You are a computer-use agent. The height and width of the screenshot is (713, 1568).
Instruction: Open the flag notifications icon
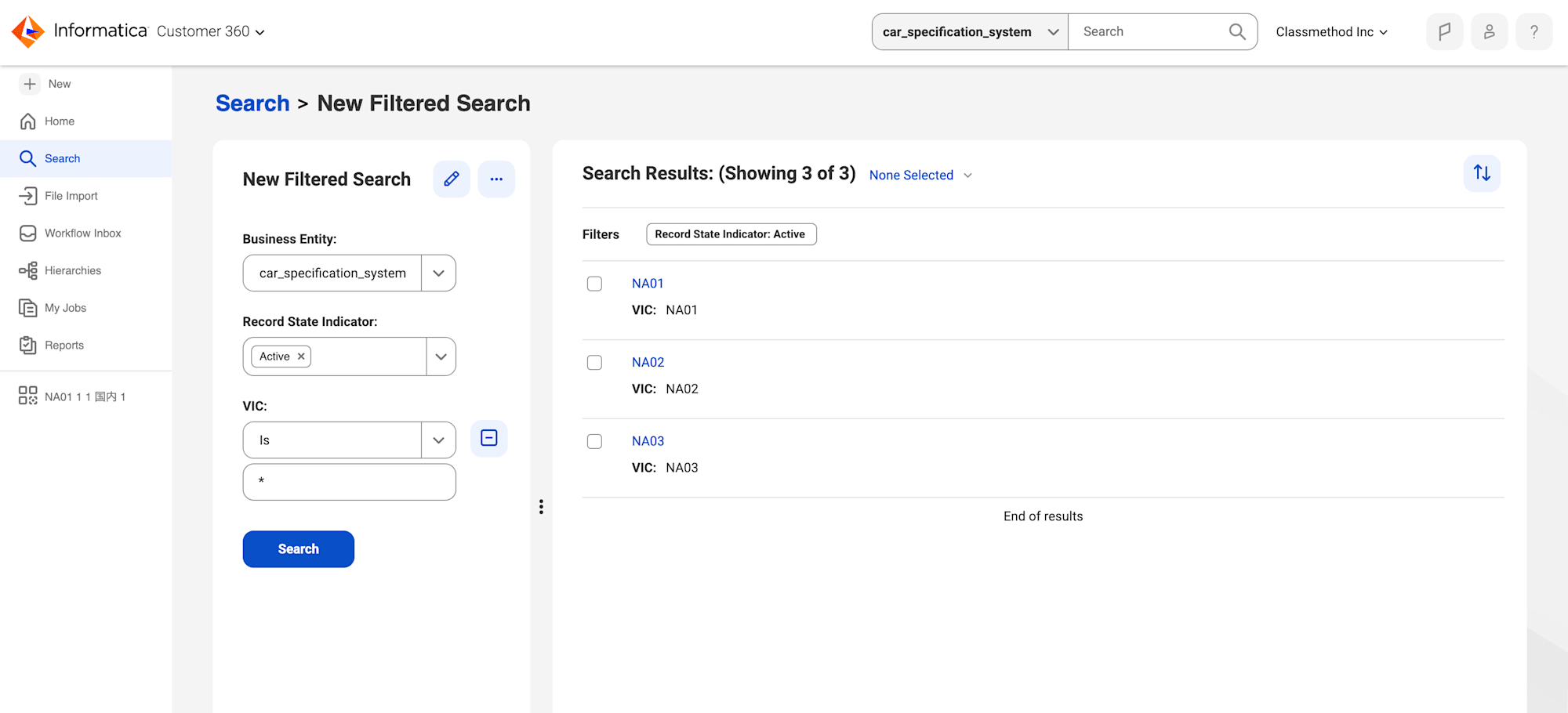click(1444, 32)
